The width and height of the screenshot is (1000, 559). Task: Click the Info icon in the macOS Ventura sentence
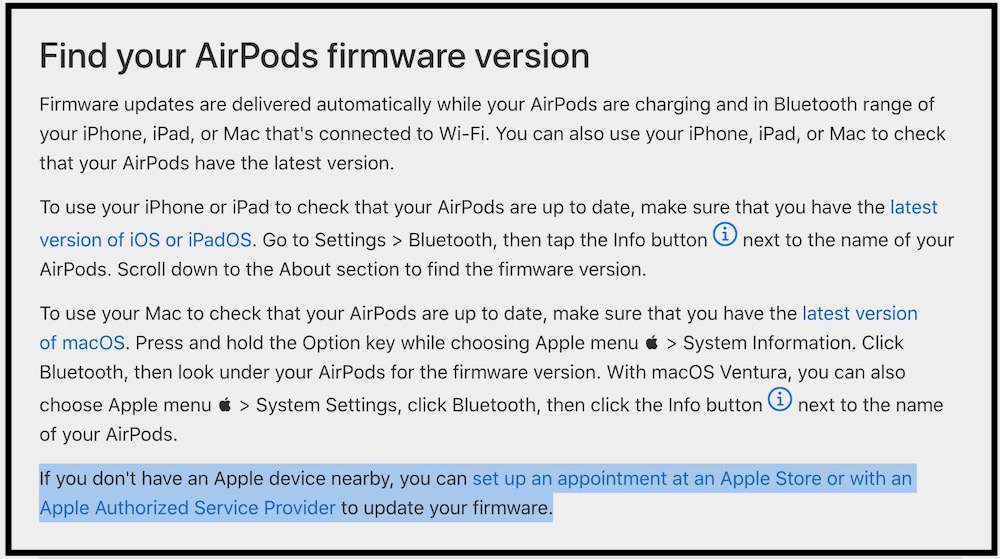tap(779, 401)
